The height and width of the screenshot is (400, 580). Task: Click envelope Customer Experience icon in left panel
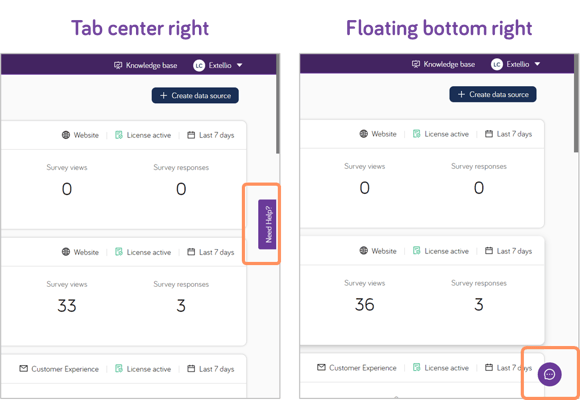coord(23,369)
